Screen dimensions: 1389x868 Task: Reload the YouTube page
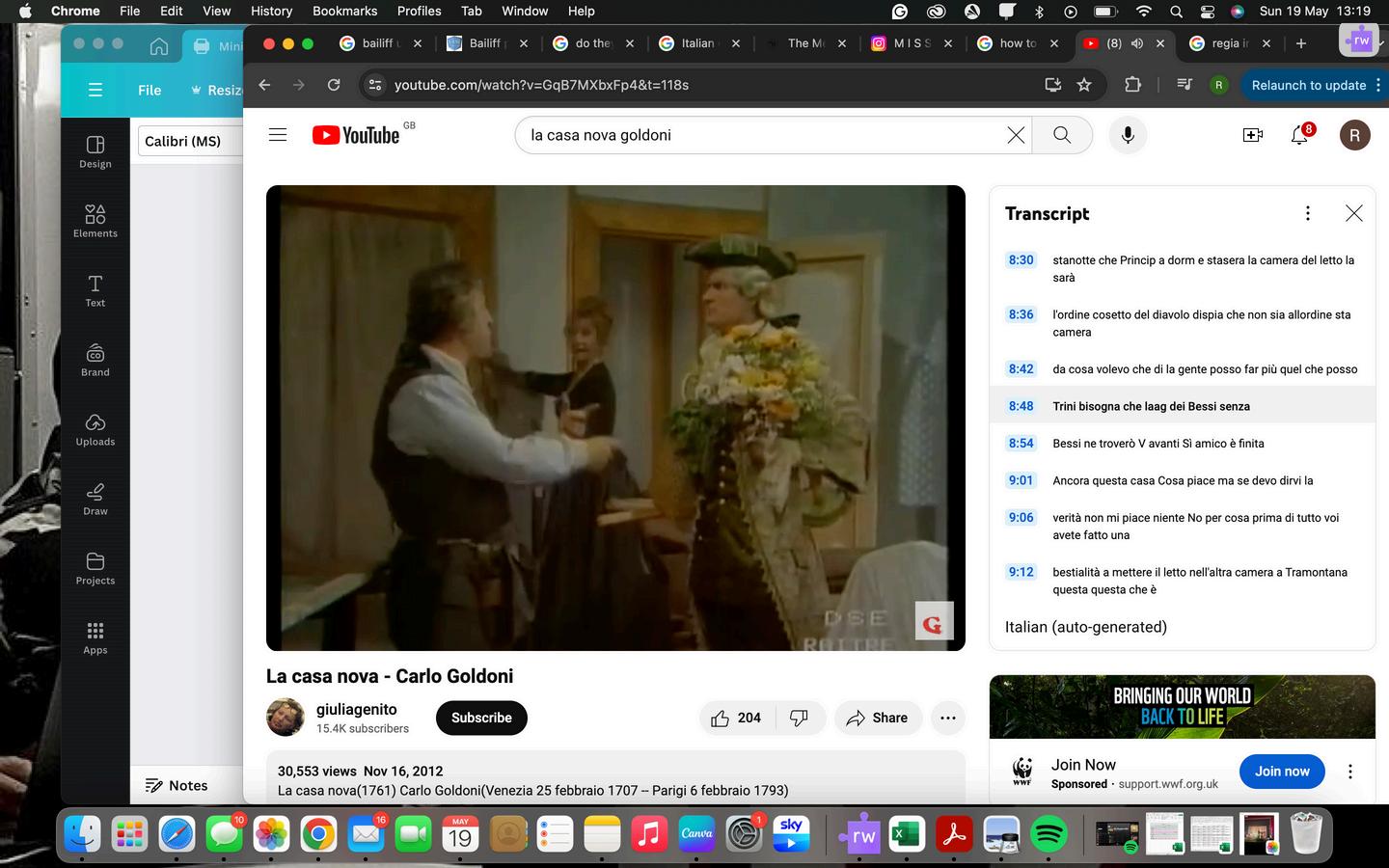(x=334, y=85)
